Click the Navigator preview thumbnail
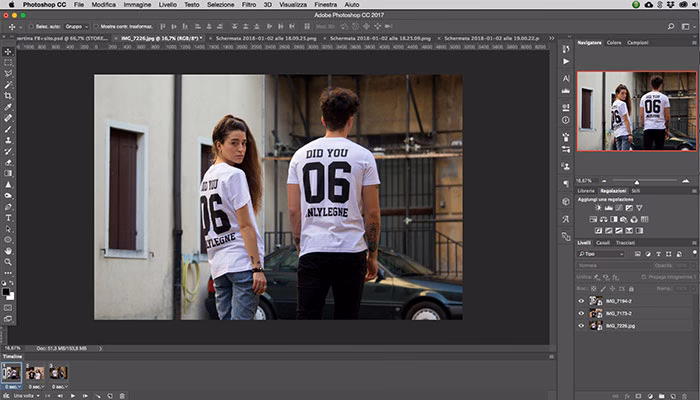 (637, 111)
